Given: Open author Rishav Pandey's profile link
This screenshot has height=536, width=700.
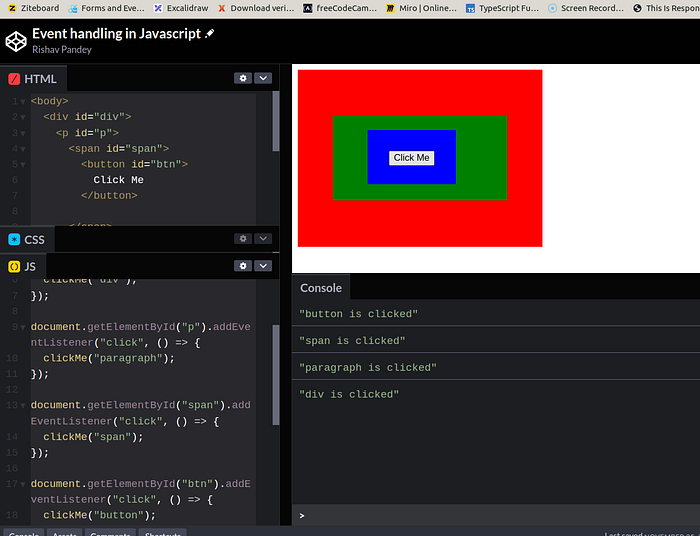Looking at the screenshot, I should tap(62, 50).
